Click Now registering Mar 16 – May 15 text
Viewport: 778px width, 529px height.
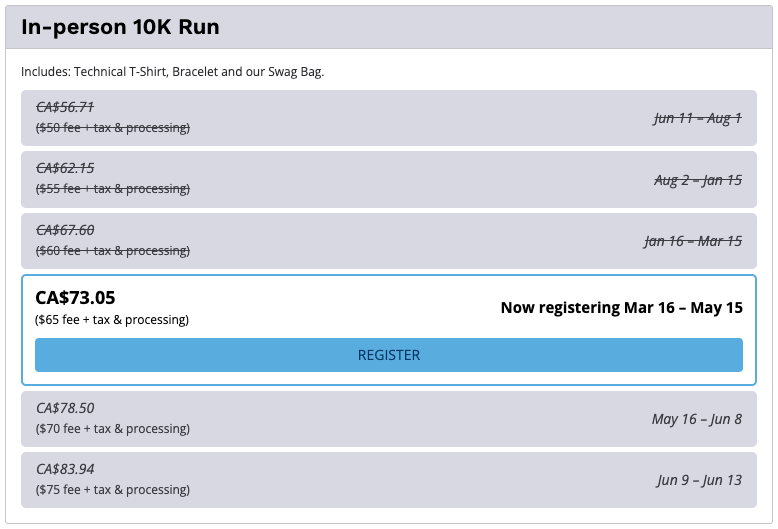click(x=621, y=308)
